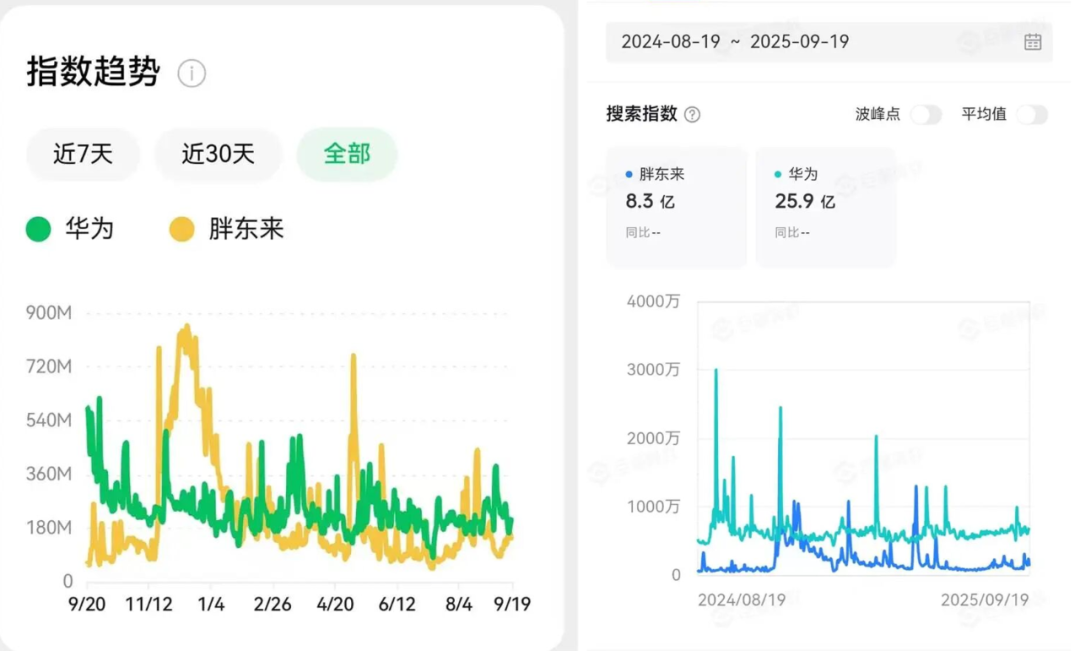Open the calendar icon in date field
1080x651 pixels.
pyautogui.click(x=1032, y=42)
